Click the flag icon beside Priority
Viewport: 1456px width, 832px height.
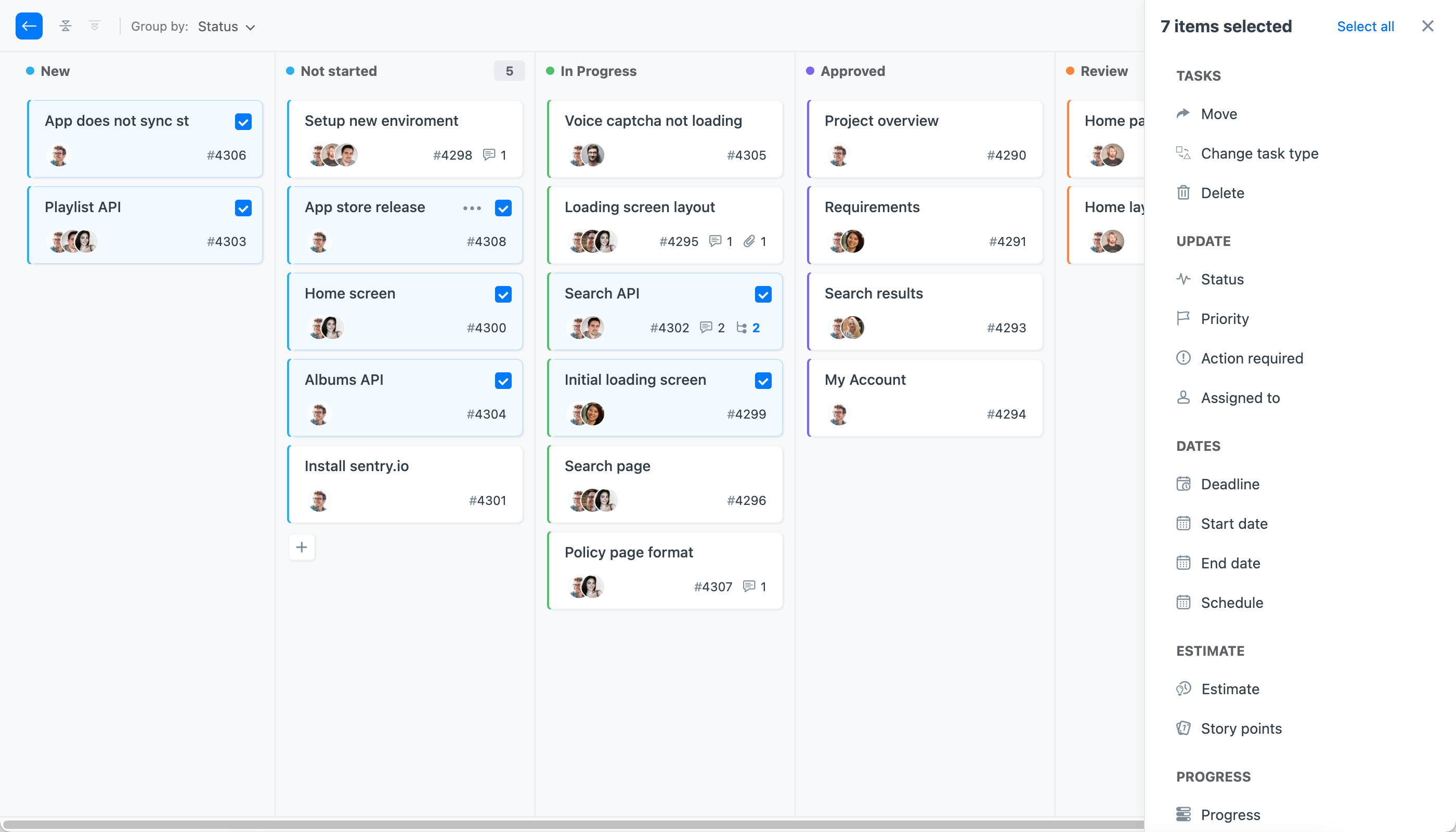[x=1184, y=318]
